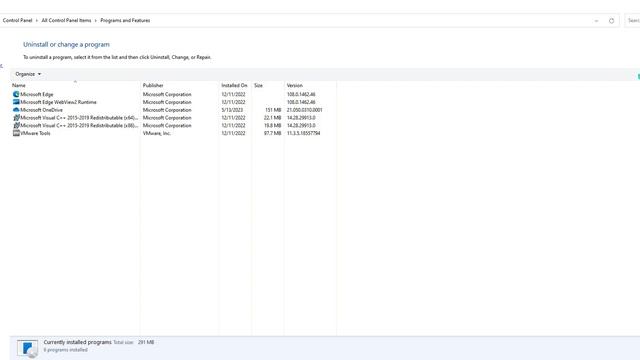This screenshot has height=360, width=640.
Task: Select the Microsoft Edge program icon
Action: [16, 94]
